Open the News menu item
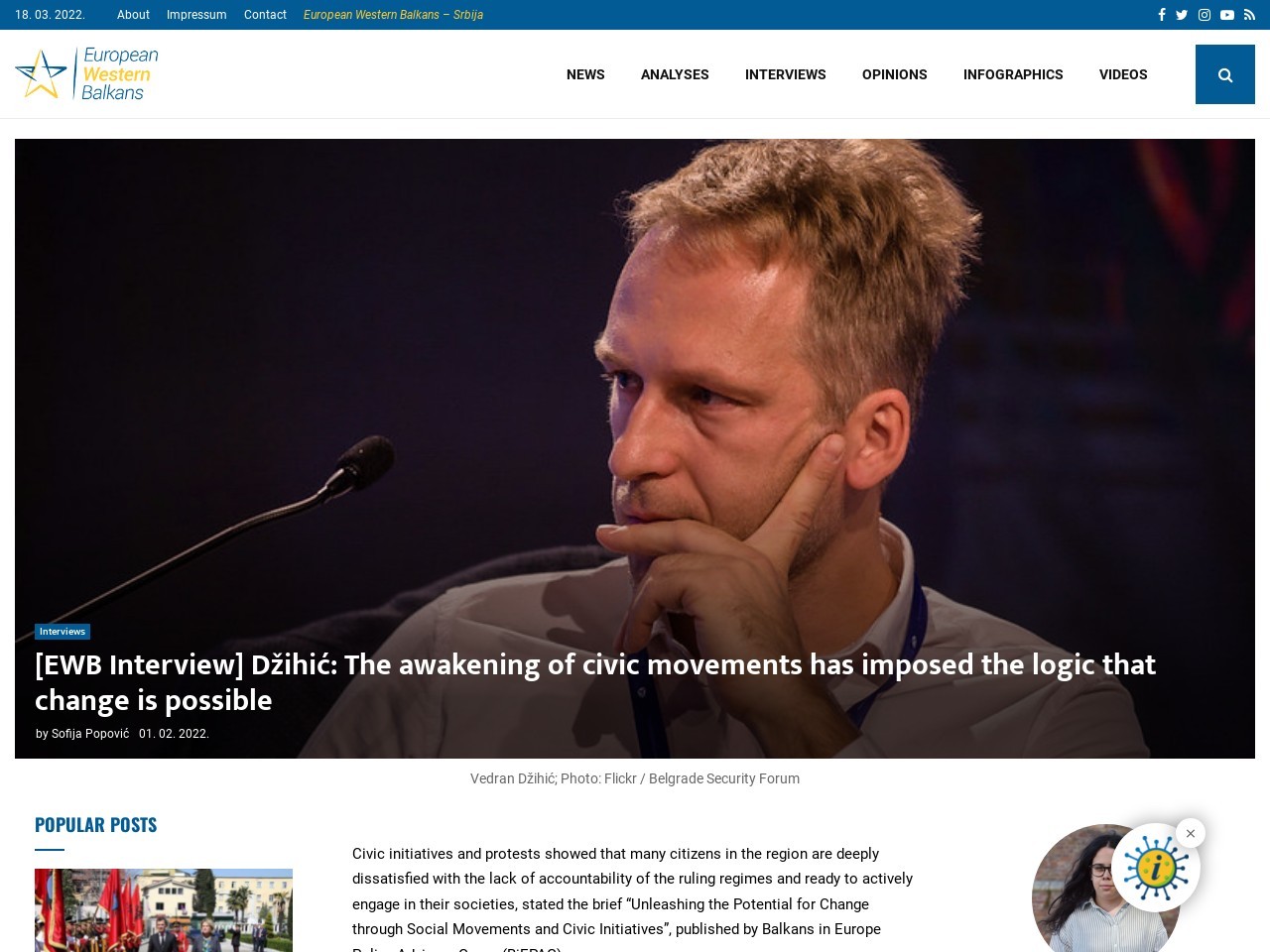The image size is (1270, 952). coord(585,74)
